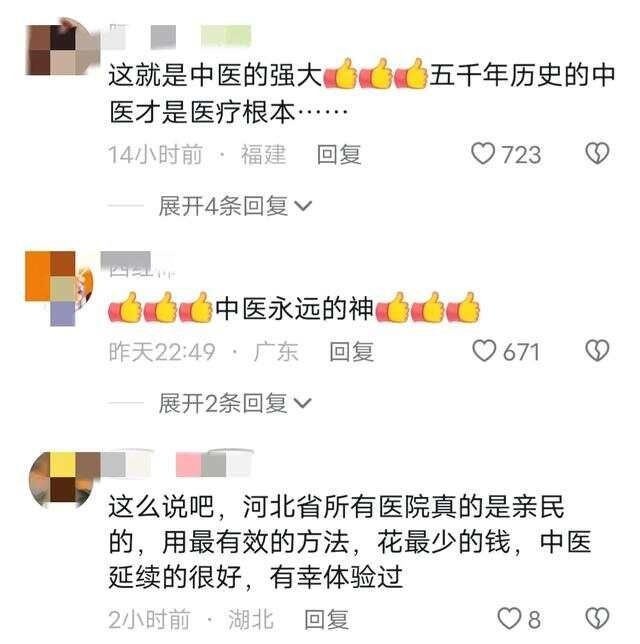640x644 pixels.
Task: Reply to the 2小时前 Hubei comment
Action: click(x=327, y=619)
